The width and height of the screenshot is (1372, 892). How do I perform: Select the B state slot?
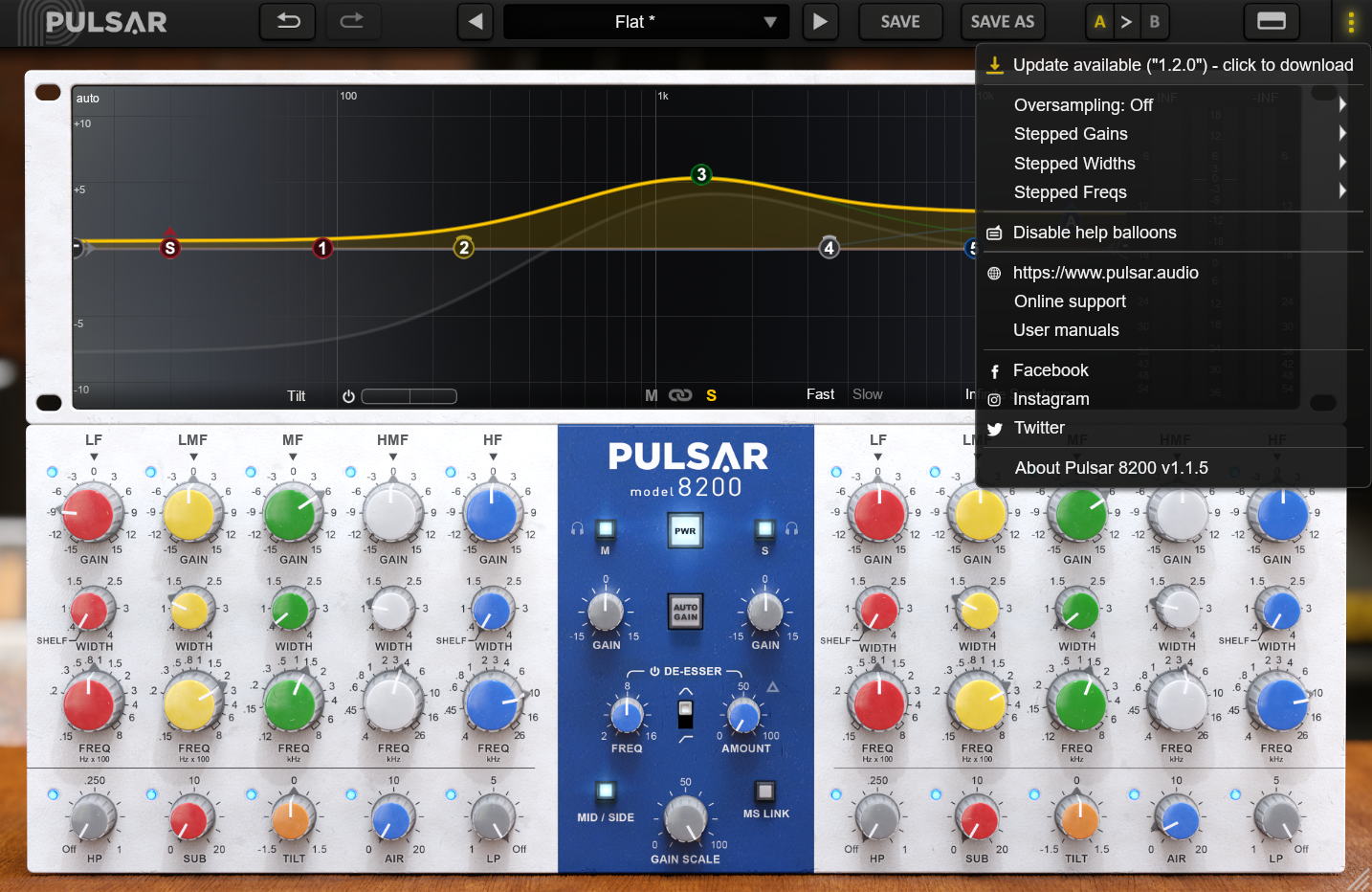(x=1155, y=21)
